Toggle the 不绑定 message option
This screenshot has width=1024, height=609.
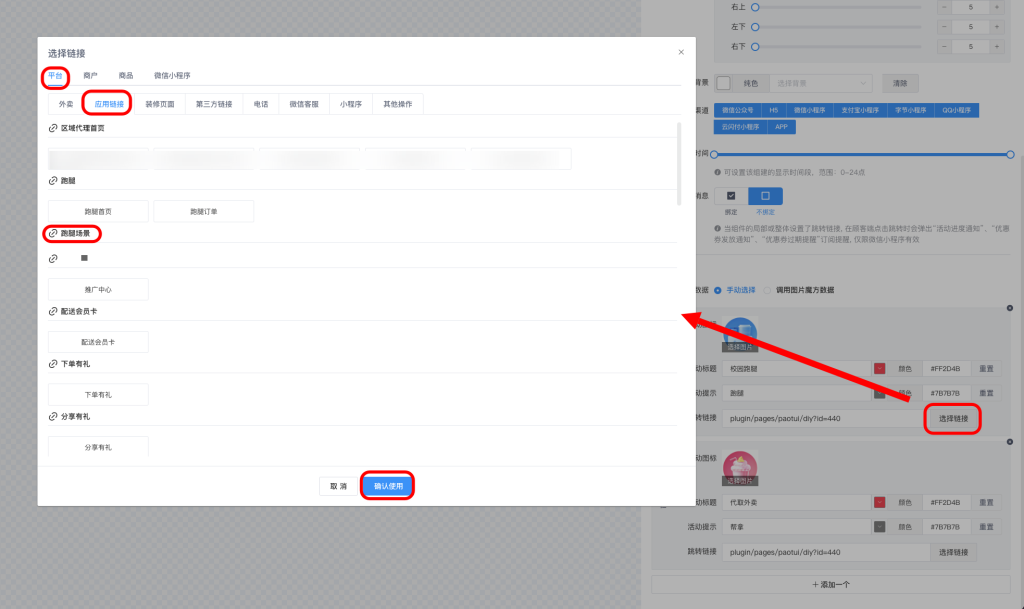(765, 196)
